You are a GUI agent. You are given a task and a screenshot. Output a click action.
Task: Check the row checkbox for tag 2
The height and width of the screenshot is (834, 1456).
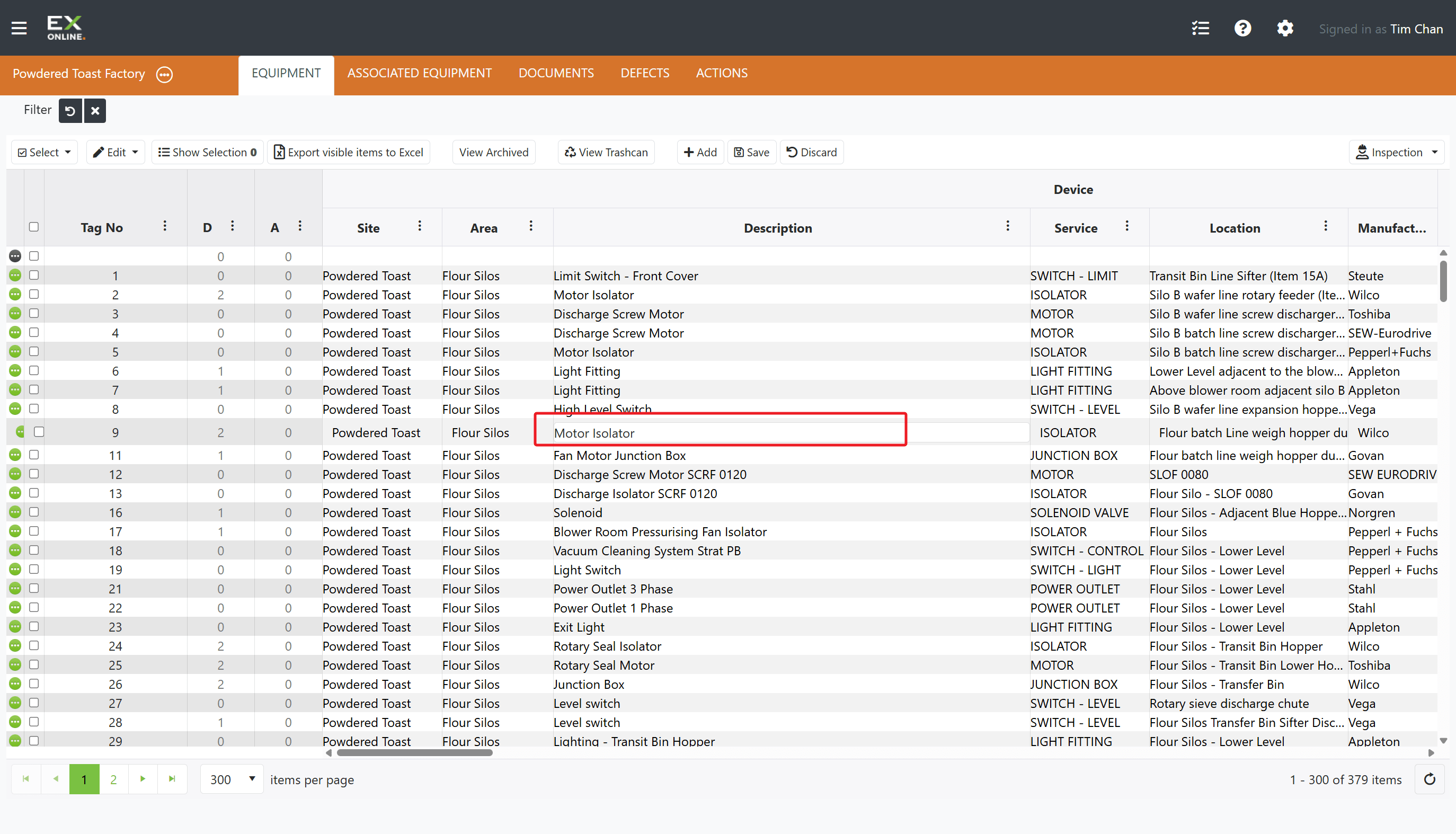click(x=34, y=294)
